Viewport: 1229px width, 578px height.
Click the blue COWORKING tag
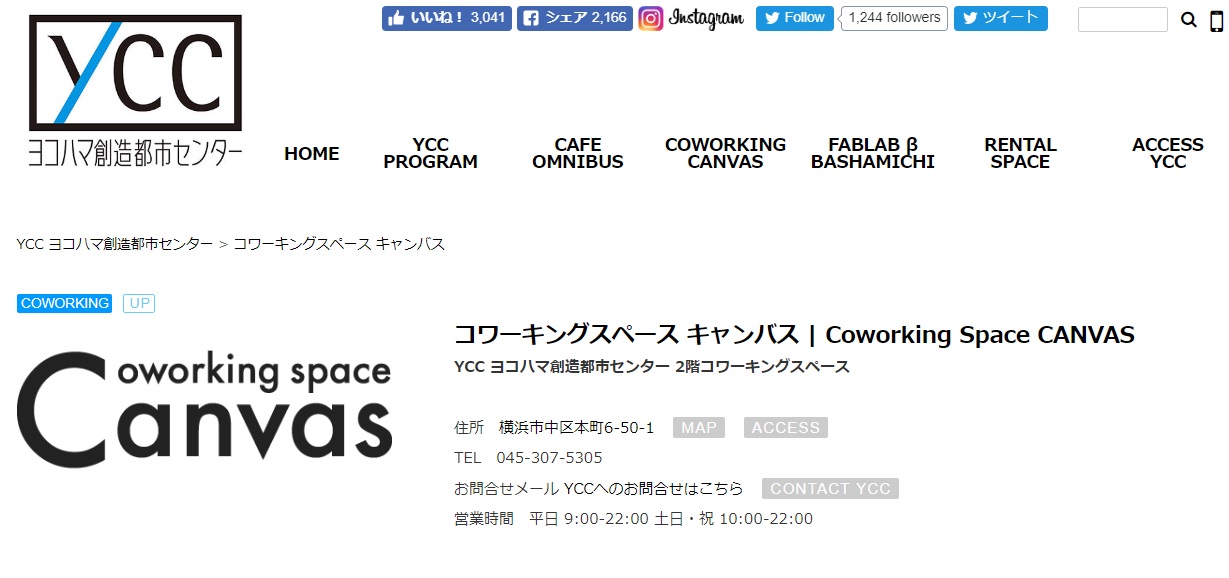coord(65,303)
